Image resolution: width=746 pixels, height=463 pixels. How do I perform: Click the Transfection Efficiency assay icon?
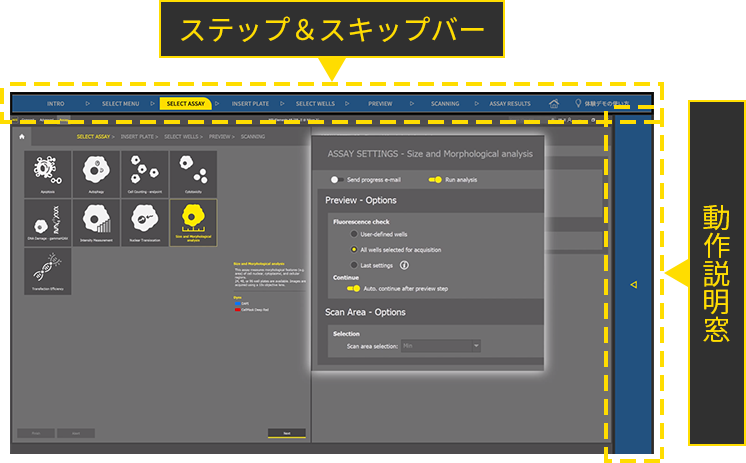[47, 272]
